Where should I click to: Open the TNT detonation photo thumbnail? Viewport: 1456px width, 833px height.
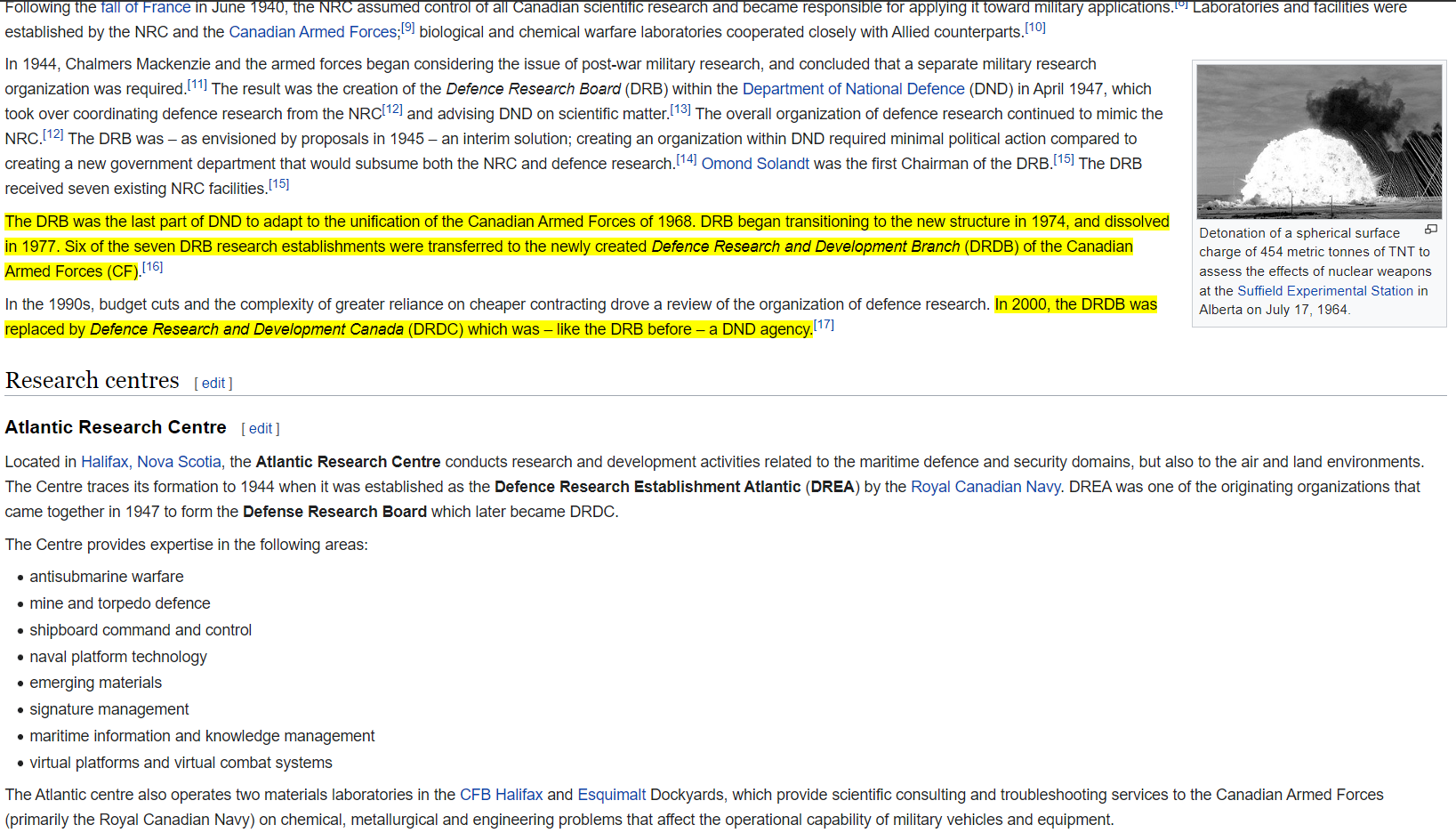1319,142
